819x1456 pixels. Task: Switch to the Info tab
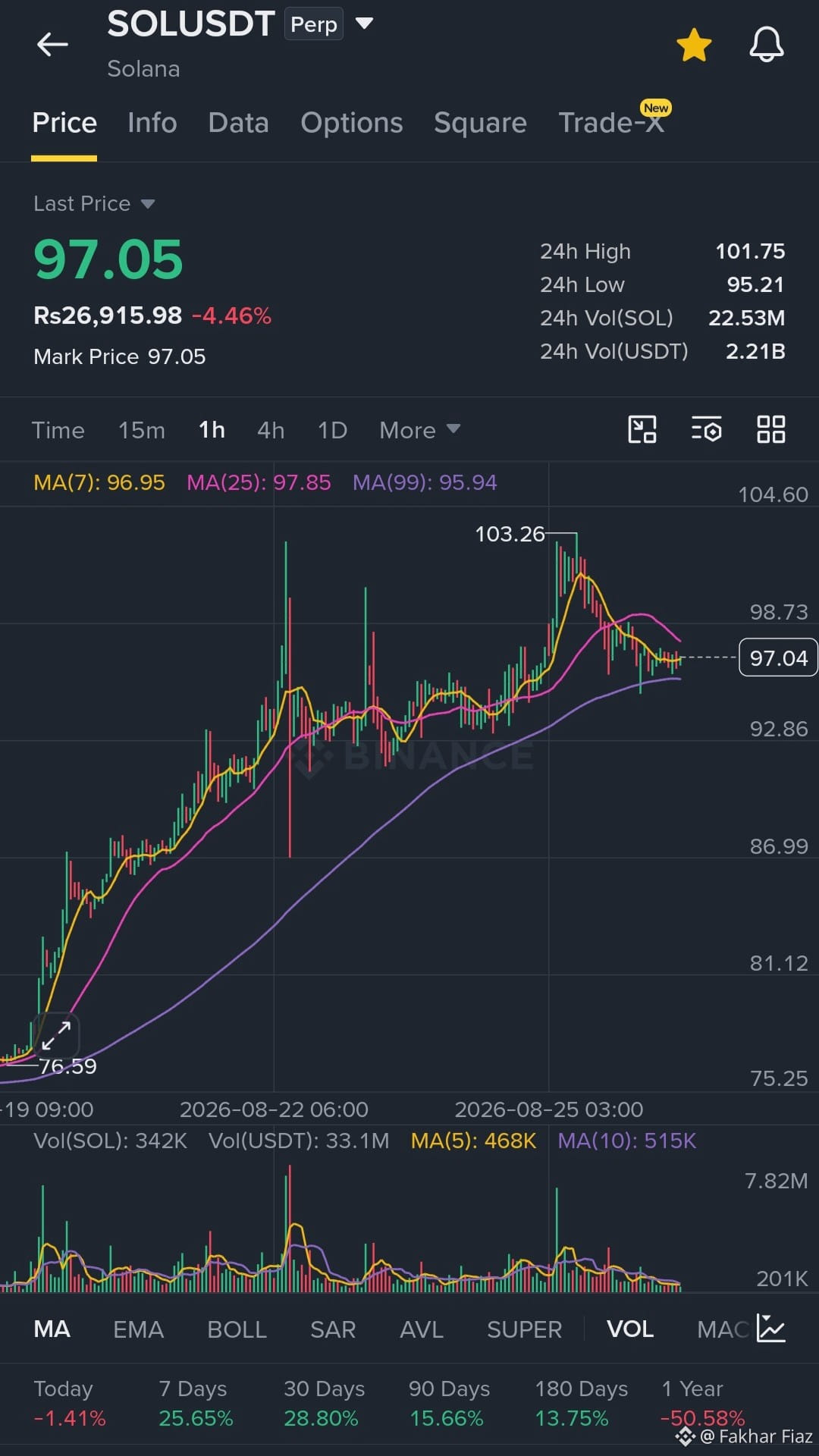click(152, 123)
